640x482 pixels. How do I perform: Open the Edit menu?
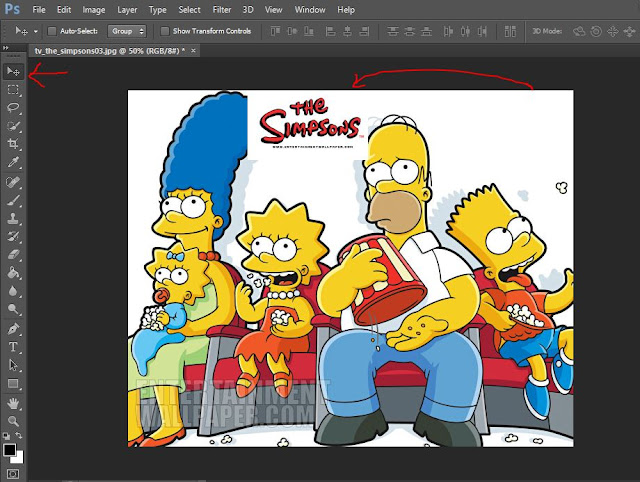point(64,9)
